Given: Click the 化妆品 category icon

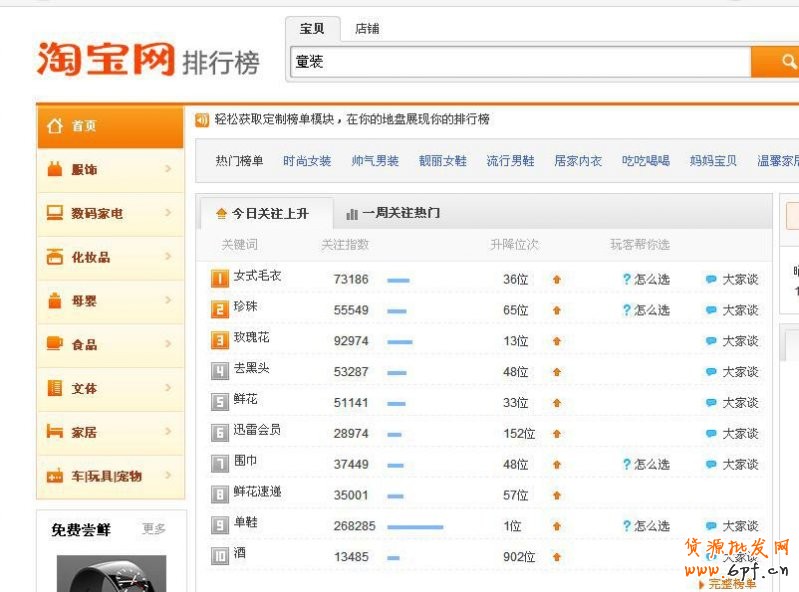Looking at the screenshot, I should pos(55,257).
